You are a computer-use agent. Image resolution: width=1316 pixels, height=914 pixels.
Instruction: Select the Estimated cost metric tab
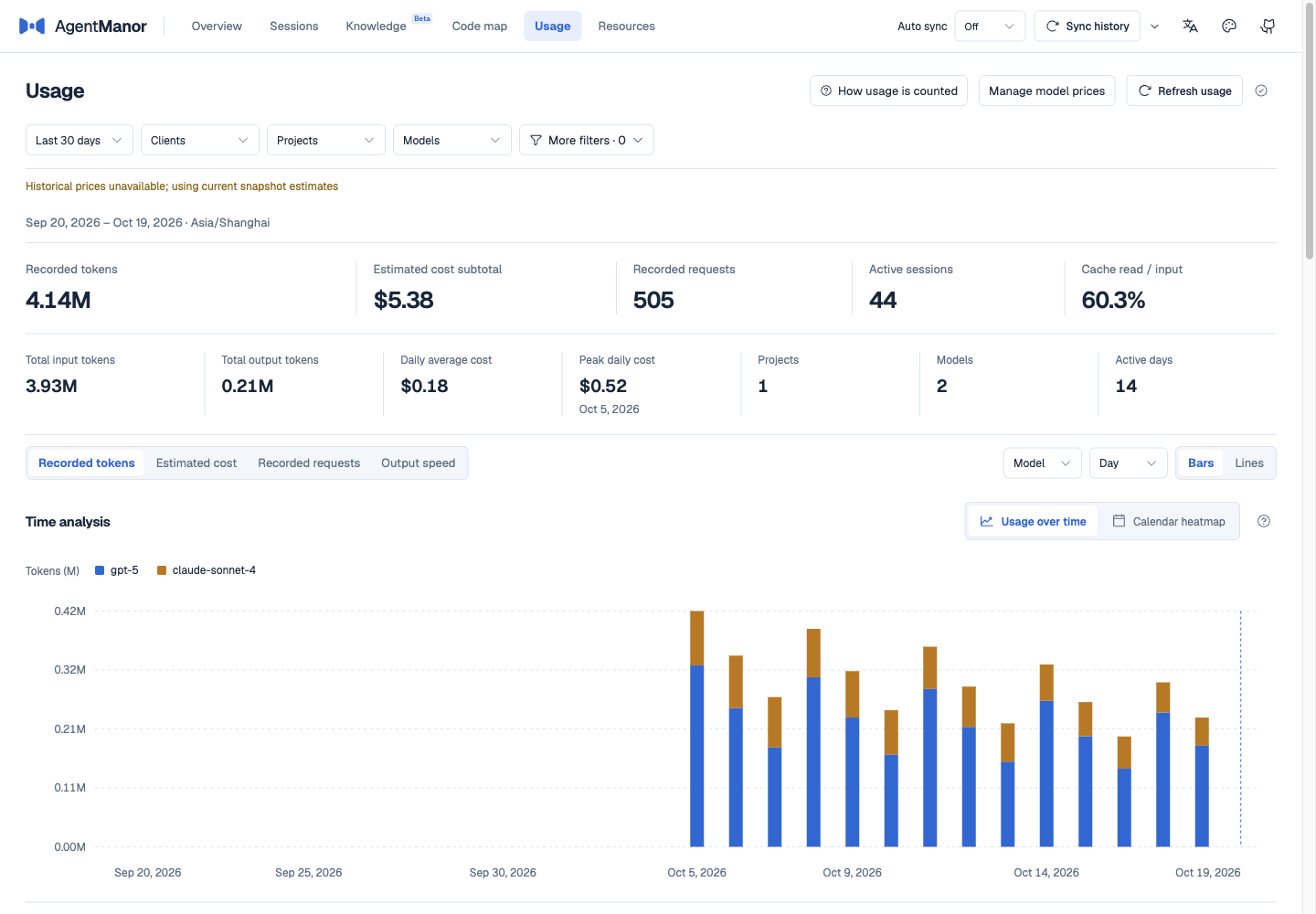click(196, 463)
